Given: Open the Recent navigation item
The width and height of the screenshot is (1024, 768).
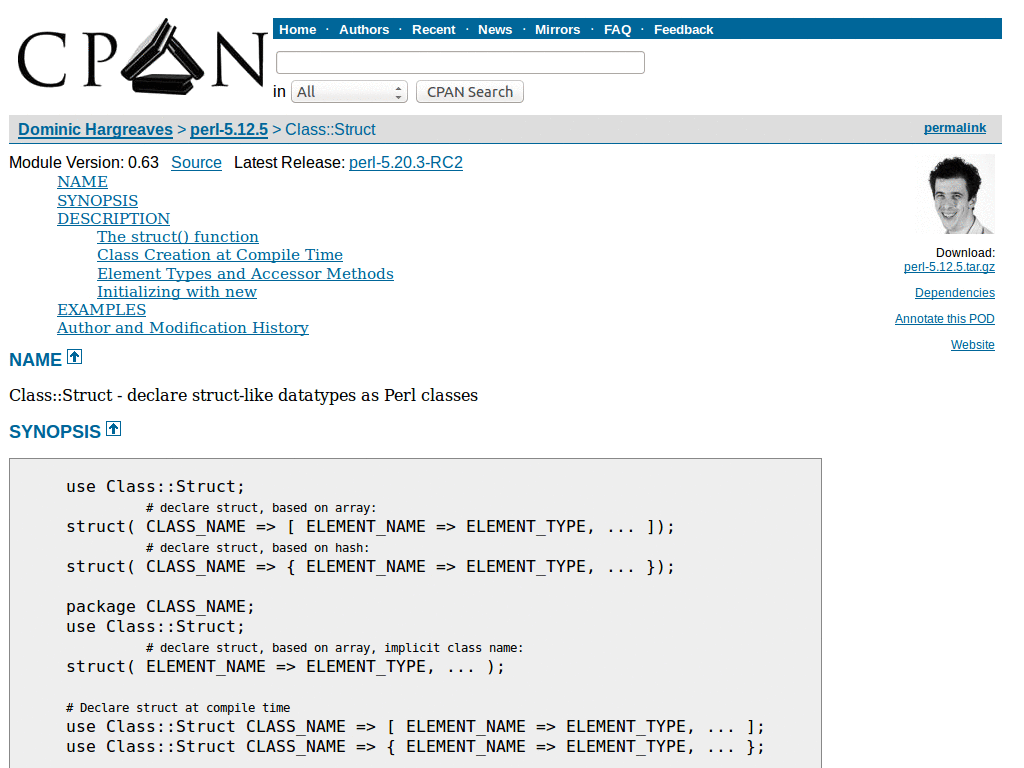Looking at the screenshot, I should click(x=434, y=29).
